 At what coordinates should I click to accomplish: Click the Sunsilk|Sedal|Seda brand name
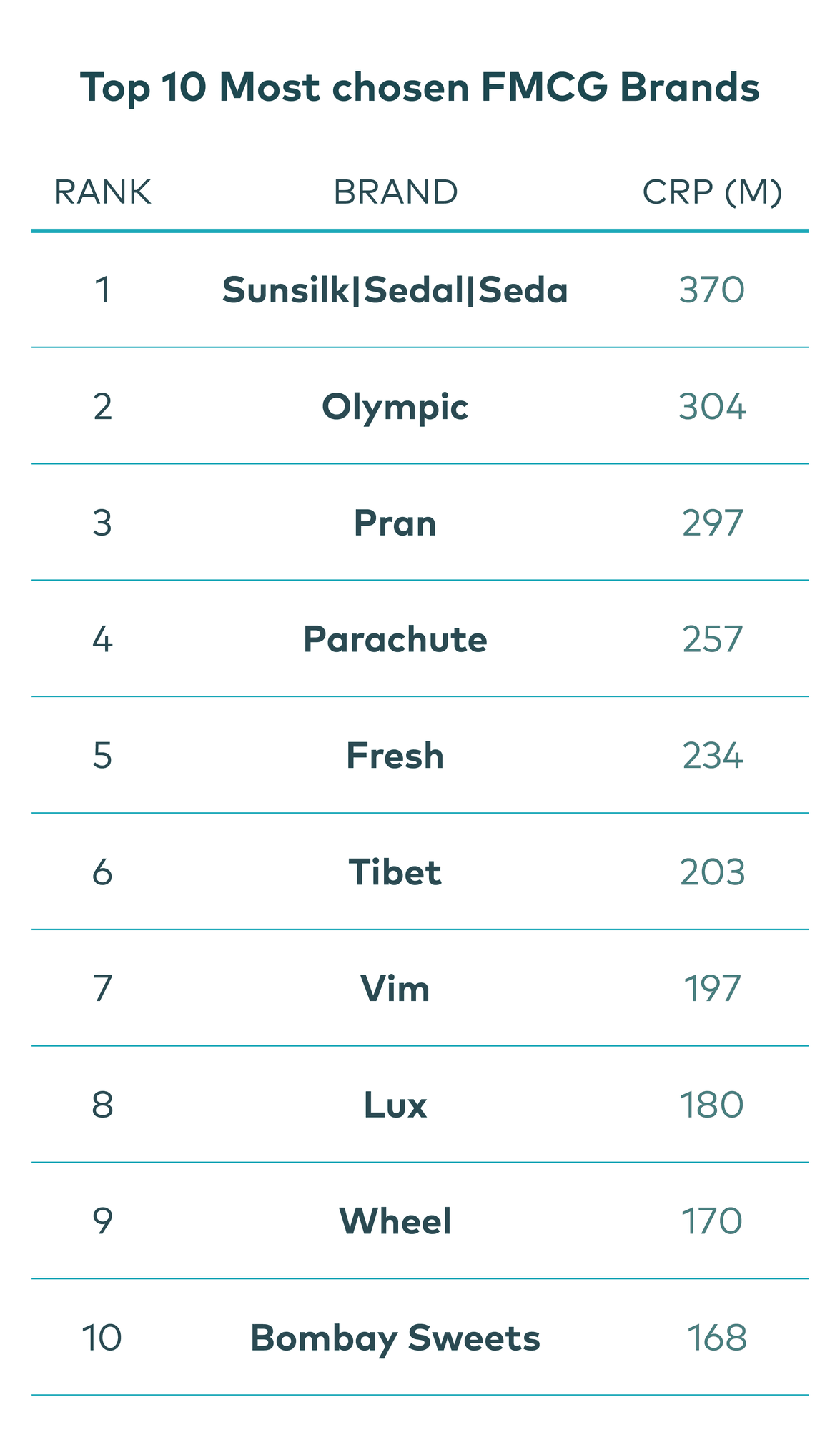395,290
